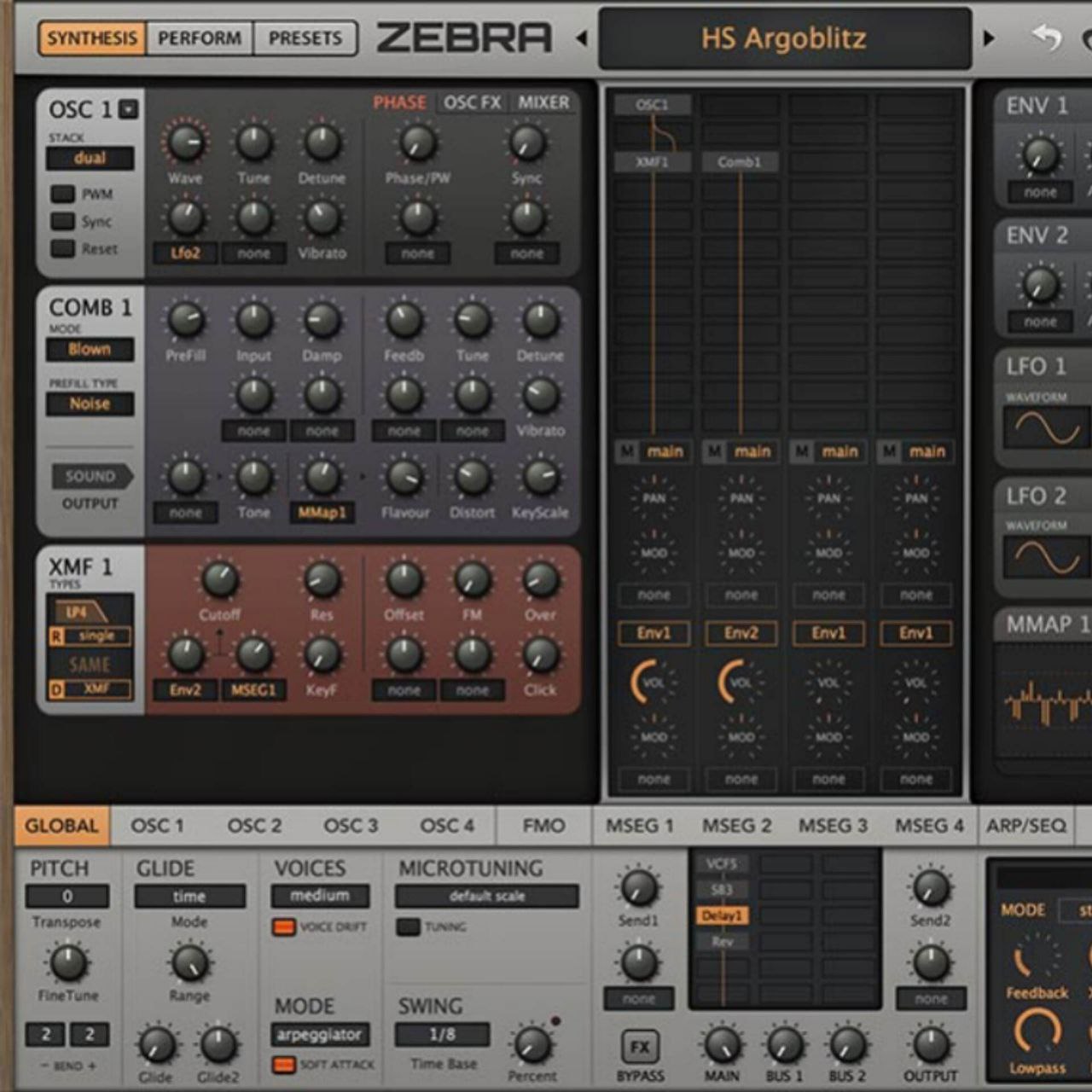Switch to the PRESETS tab
This screenshot has width=1092, height=1092.
coord(305,38)
